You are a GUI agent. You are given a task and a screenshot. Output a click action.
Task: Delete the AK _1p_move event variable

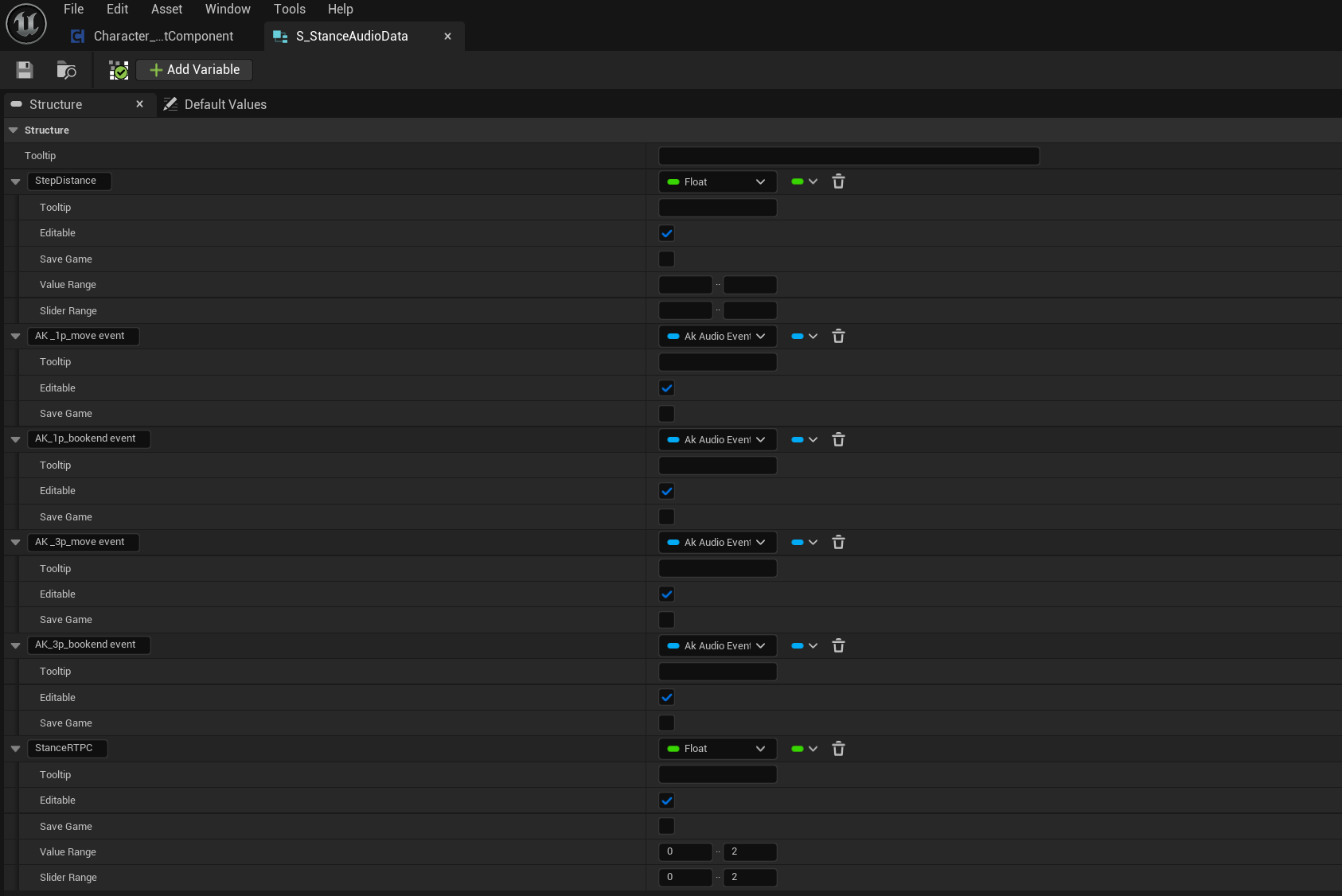tap(838, 336)
